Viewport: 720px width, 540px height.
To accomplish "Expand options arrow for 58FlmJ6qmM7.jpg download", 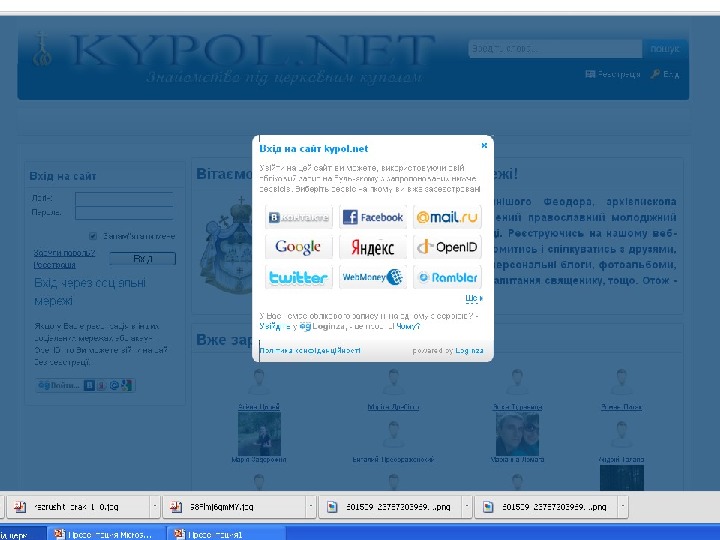I will tap(311, 507).
